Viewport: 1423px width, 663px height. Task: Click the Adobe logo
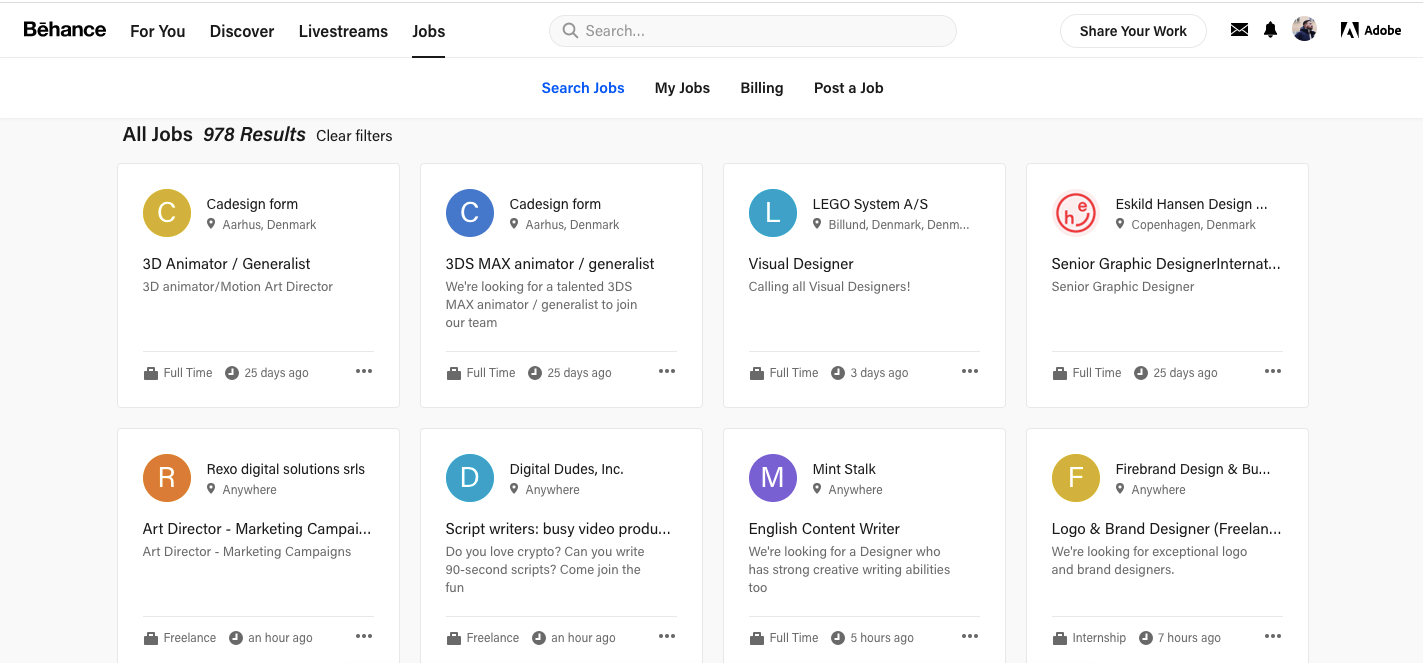1370,30
